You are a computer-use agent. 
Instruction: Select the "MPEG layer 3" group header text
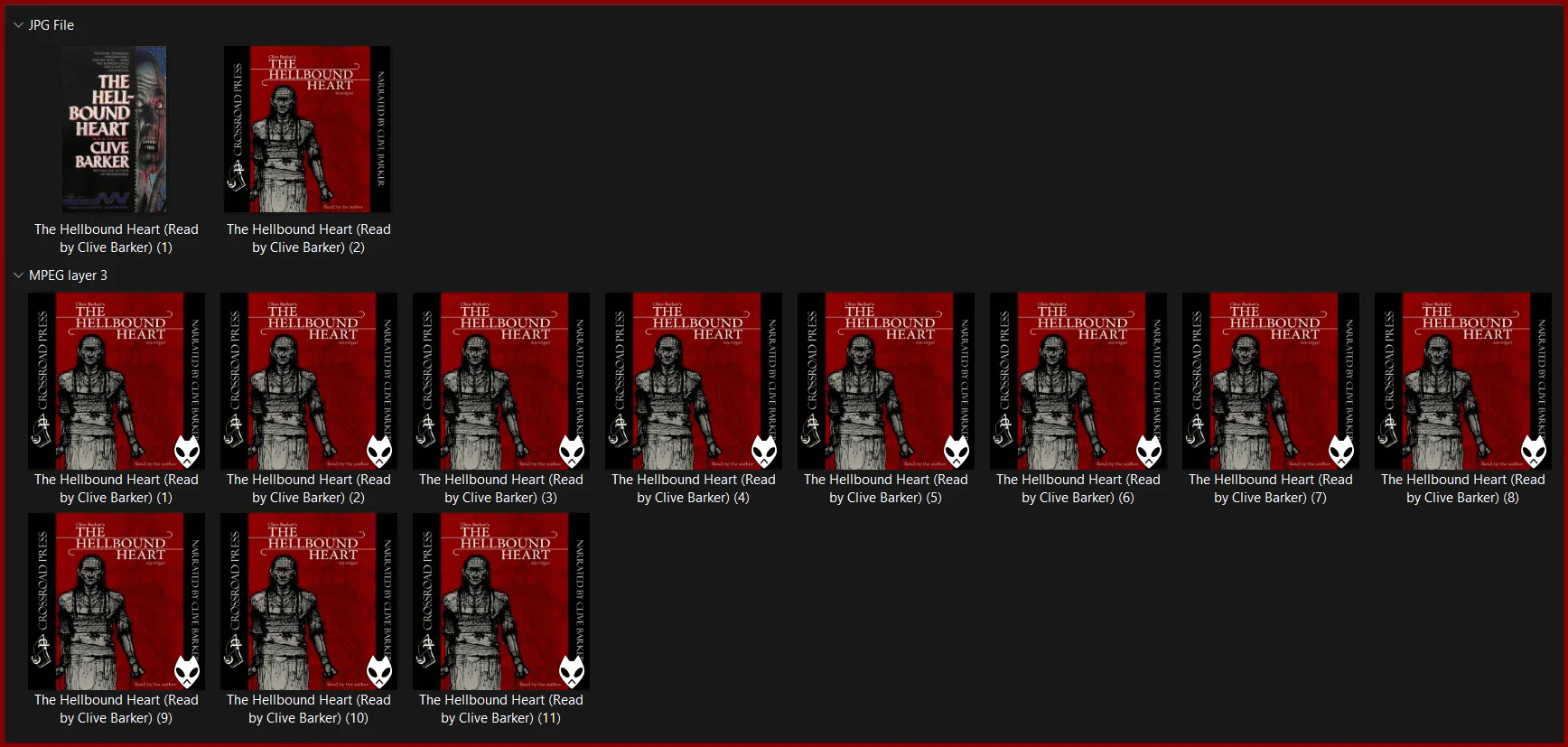click(68, 275)
